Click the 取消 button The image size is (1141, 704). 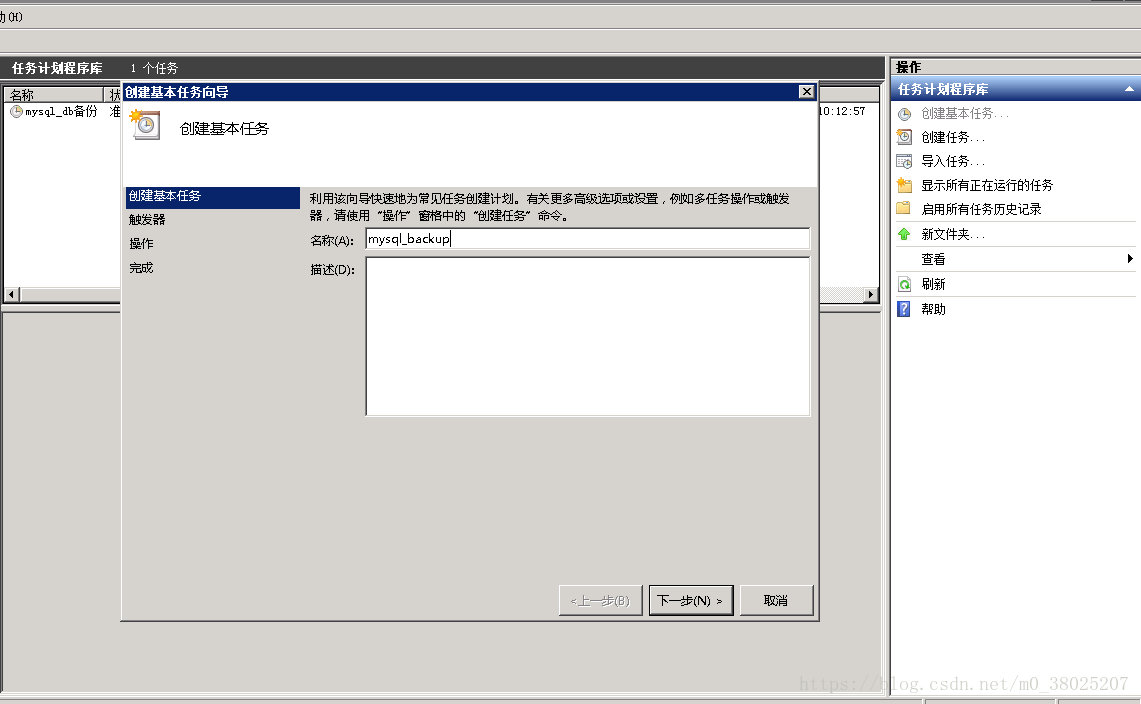click(776, 600)
